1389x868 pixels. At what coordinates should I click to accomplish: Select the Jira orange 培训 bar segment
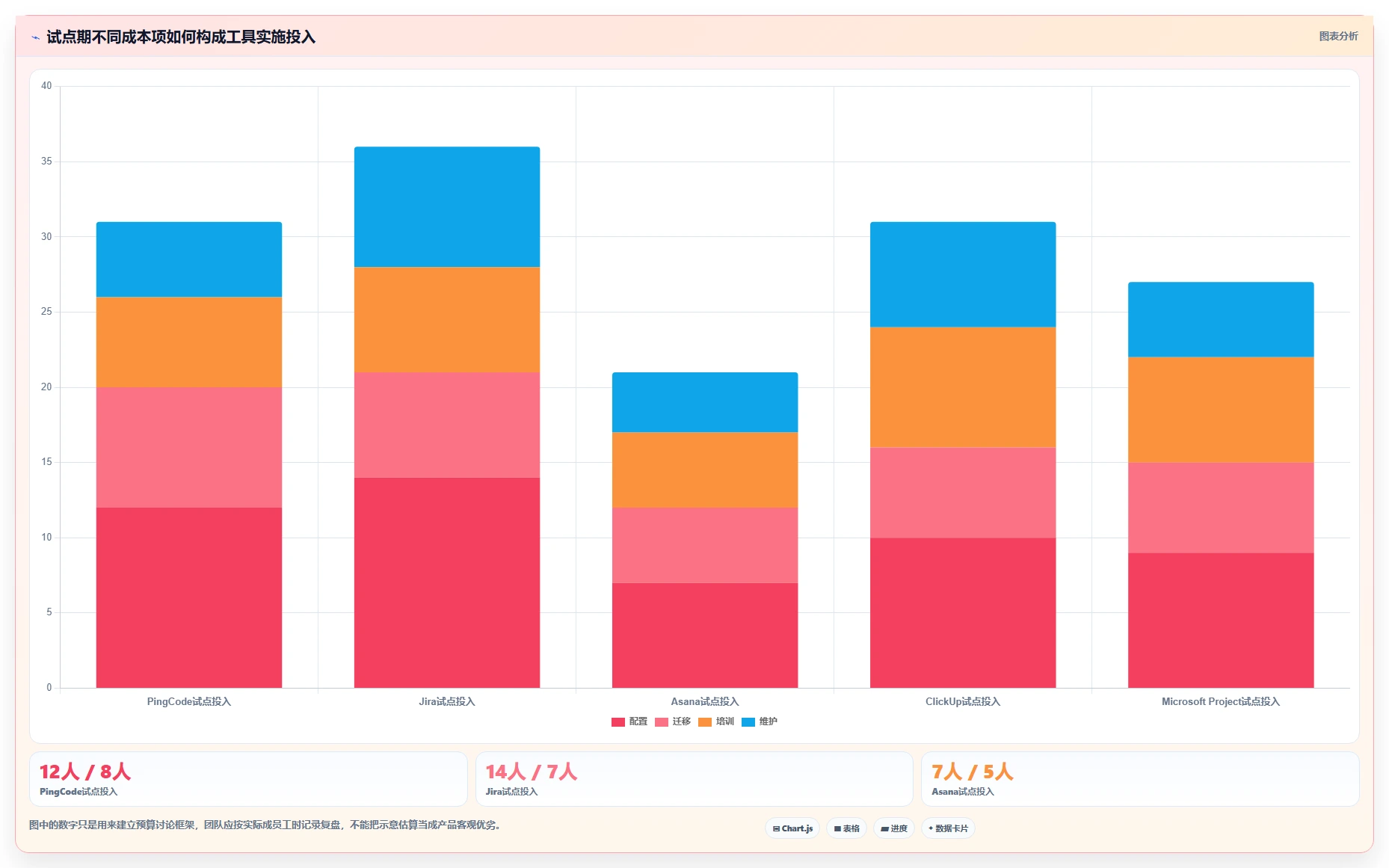(447, 319)
